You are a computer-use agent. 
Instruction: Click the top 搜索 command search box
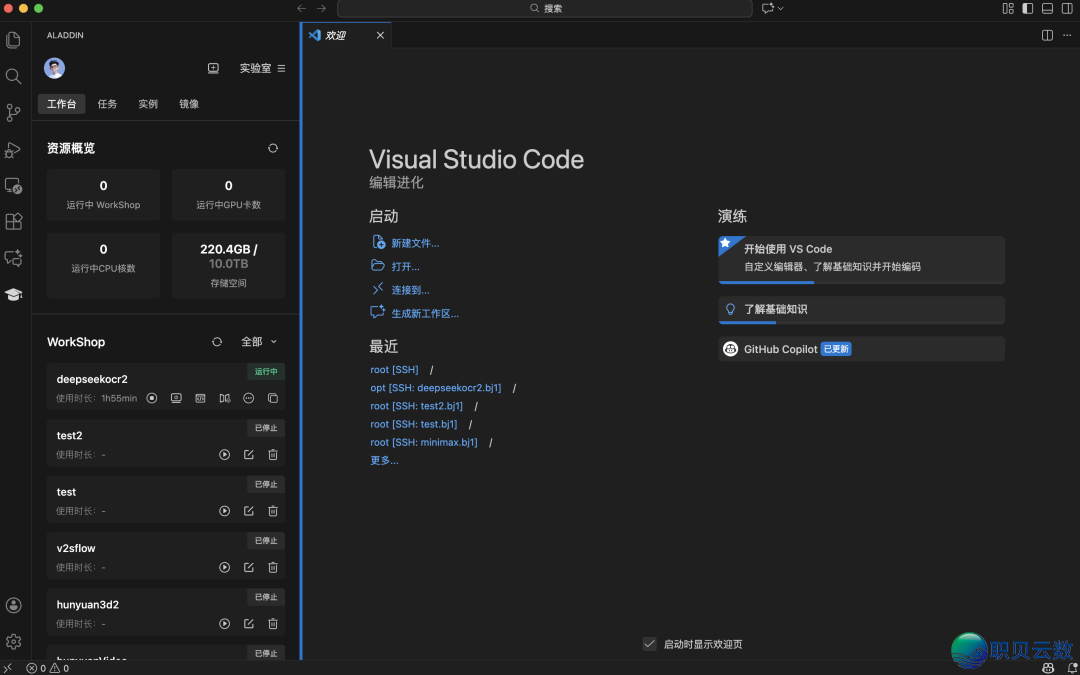tap(545, 8)
